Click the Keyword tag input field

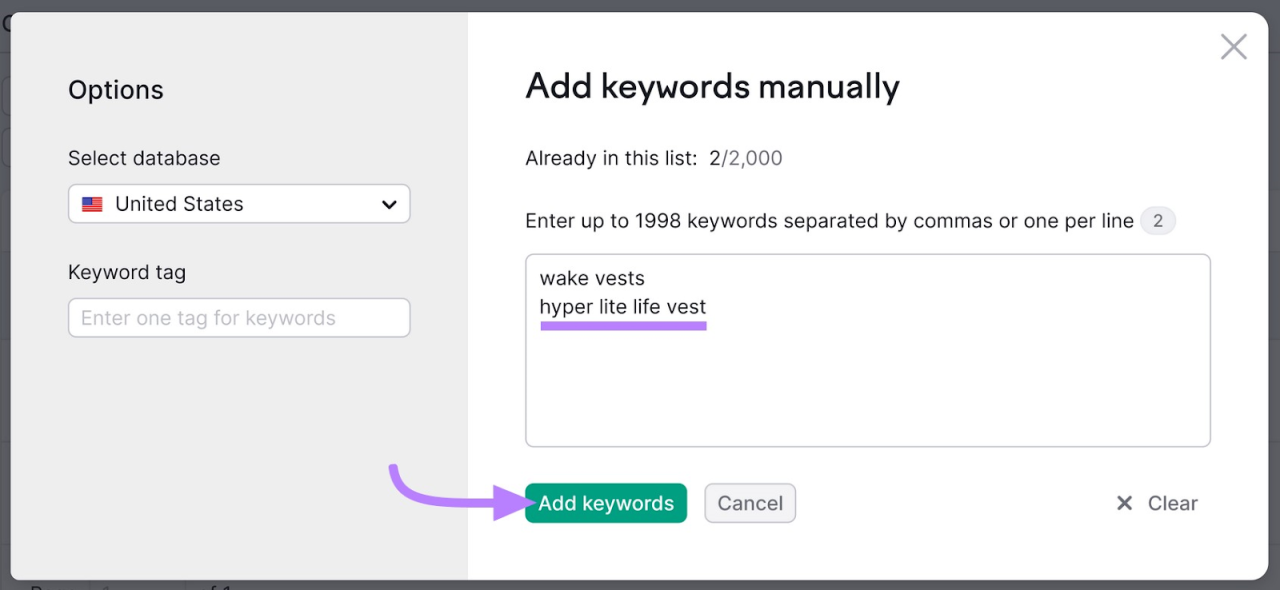tap(239, 317)
